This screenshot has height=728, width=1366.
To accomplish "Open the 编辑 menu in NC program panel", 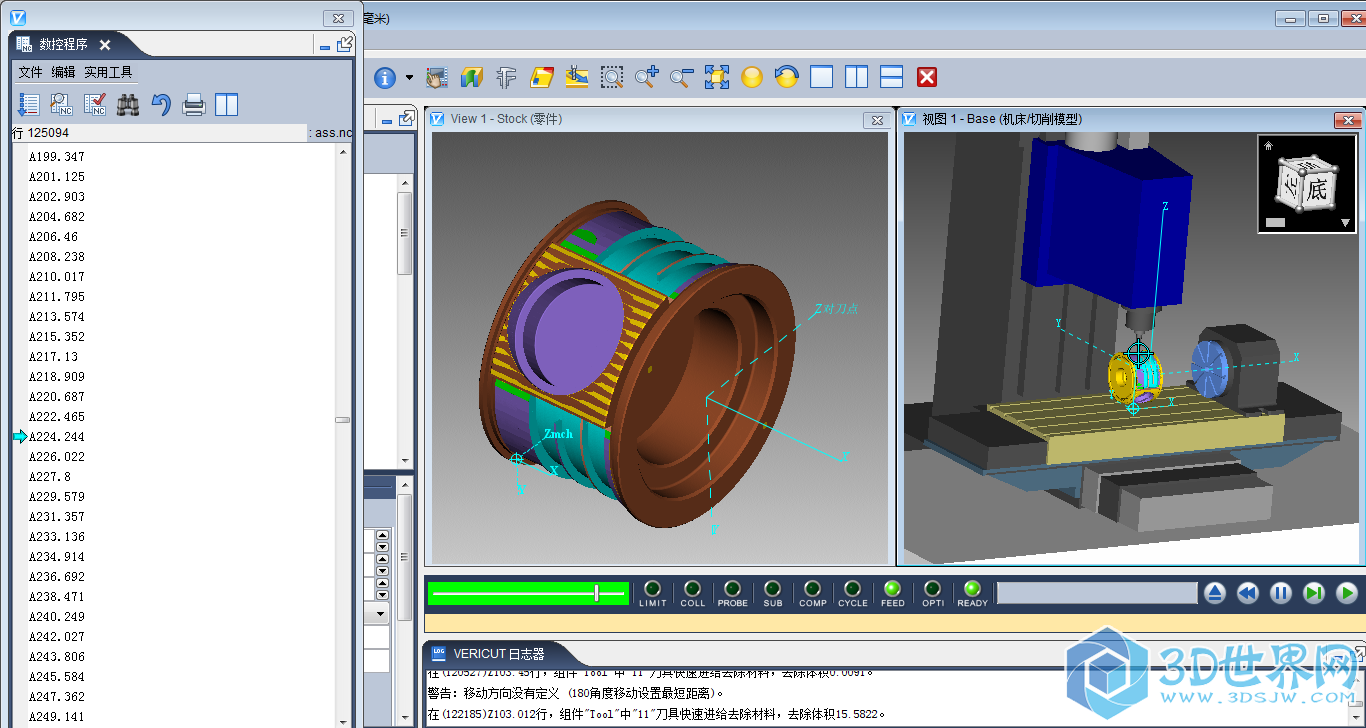I will tap(63, 72).
